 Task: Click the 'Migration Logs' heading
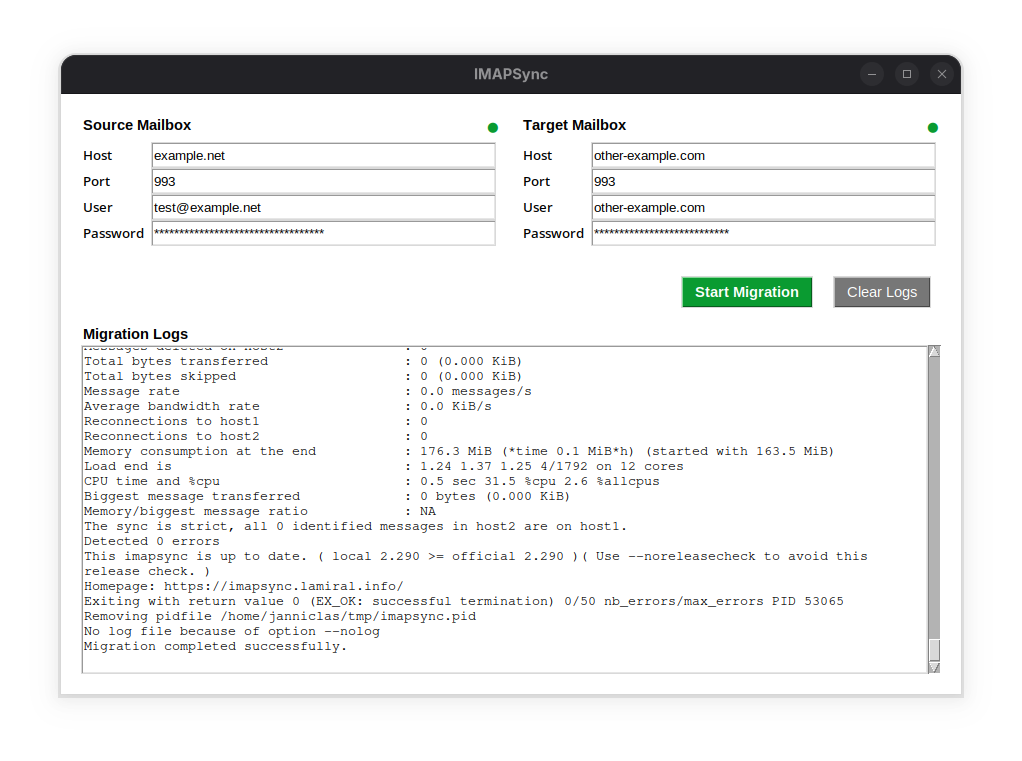(136, 334)
